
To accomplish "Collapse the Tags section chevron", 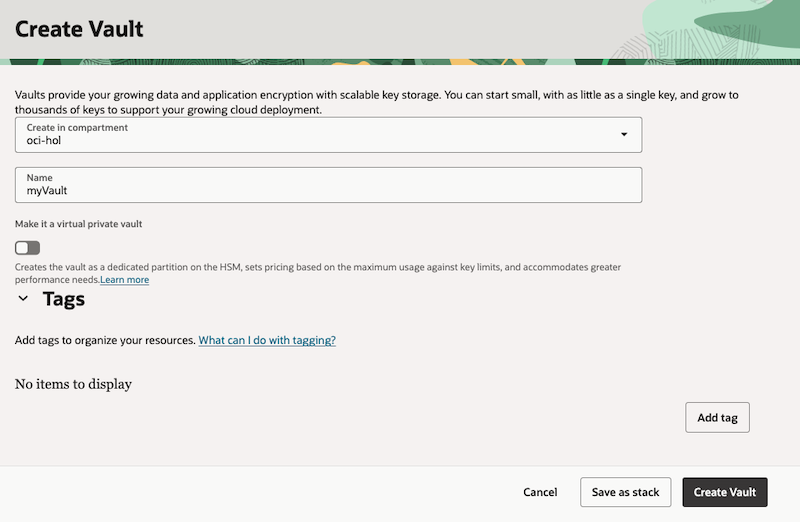I will 24,299.
